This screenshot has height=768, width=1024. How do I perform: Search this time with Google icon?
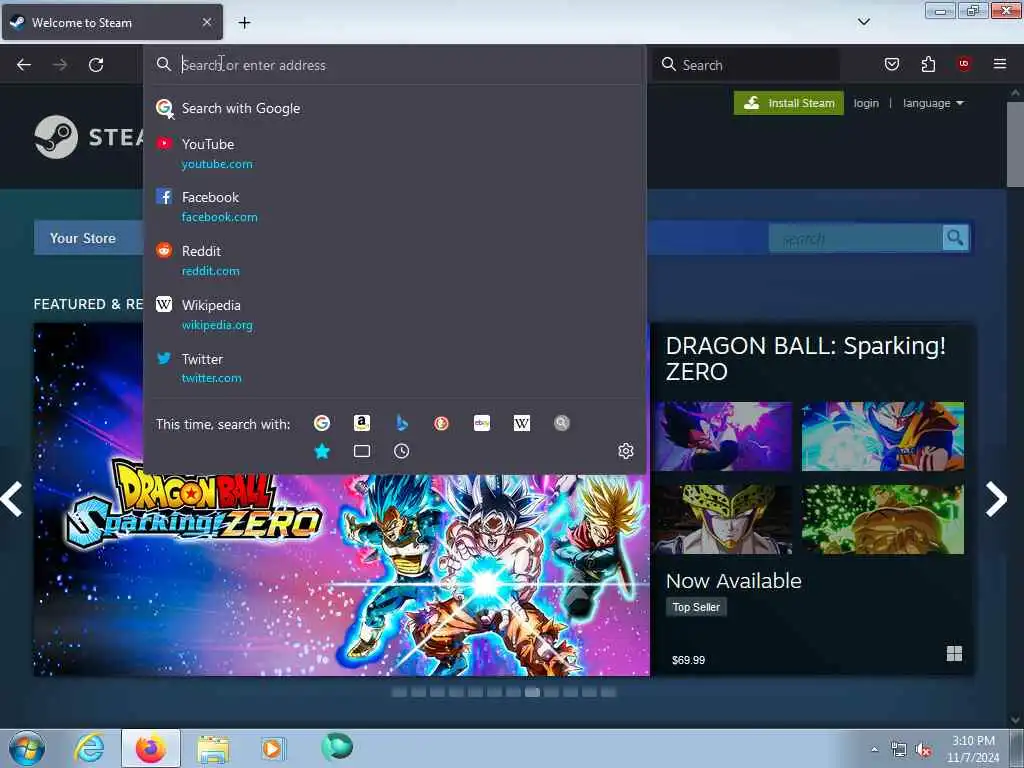click(321, 423)
